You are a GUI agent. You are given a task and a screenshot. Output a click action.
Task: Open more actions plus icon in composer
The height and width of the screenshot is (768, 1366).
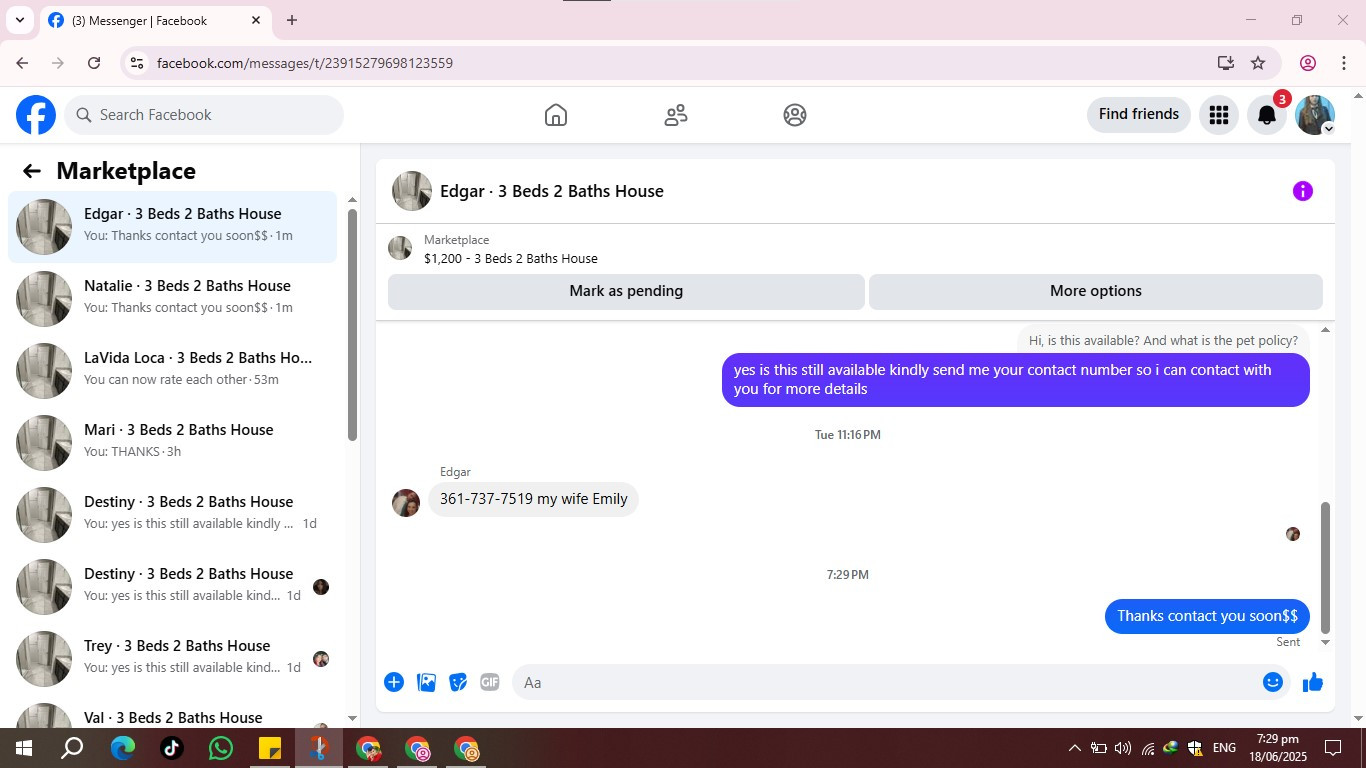pyautogui.click(x=394, y=682)
